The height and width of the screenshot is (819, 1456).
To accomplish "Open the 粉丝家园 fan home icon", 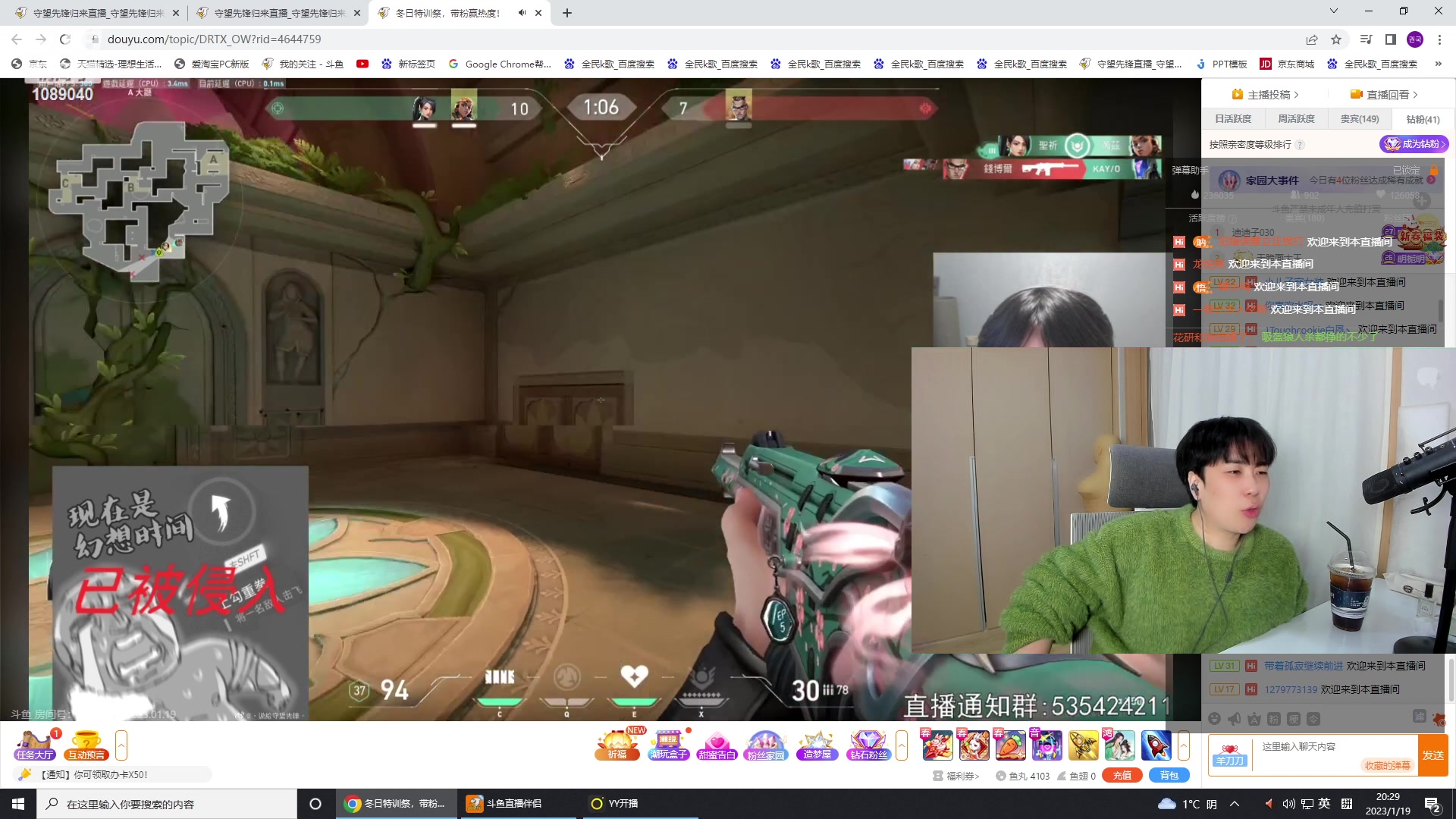I will point(766,745).
